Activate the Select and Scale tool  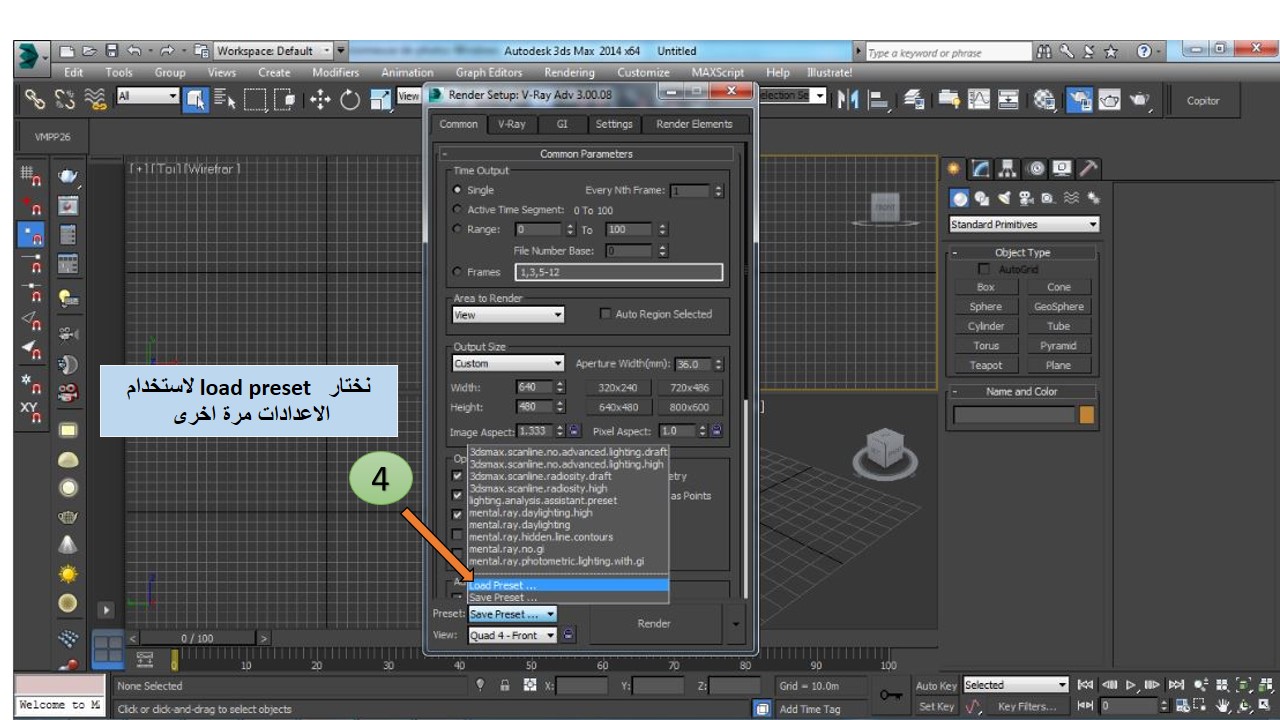pyautogui.click(x=381, y=99)
